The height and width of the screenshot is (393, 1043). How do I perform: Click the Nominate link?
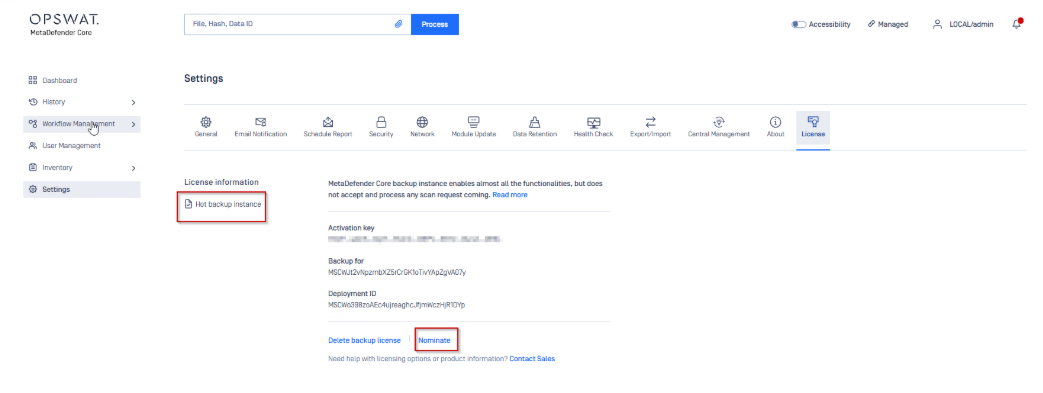coord(434,340)
